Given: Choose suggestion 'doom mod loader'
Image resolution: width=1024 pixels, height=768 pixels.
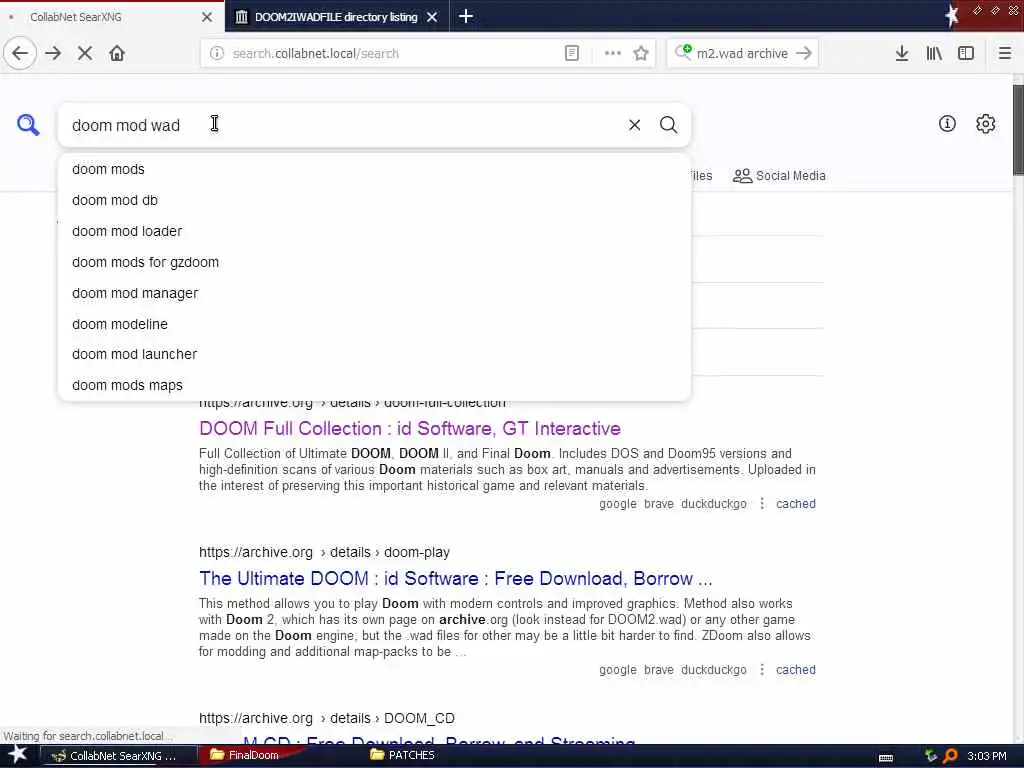Looking at the screenshot, I should tap(374, 231).
